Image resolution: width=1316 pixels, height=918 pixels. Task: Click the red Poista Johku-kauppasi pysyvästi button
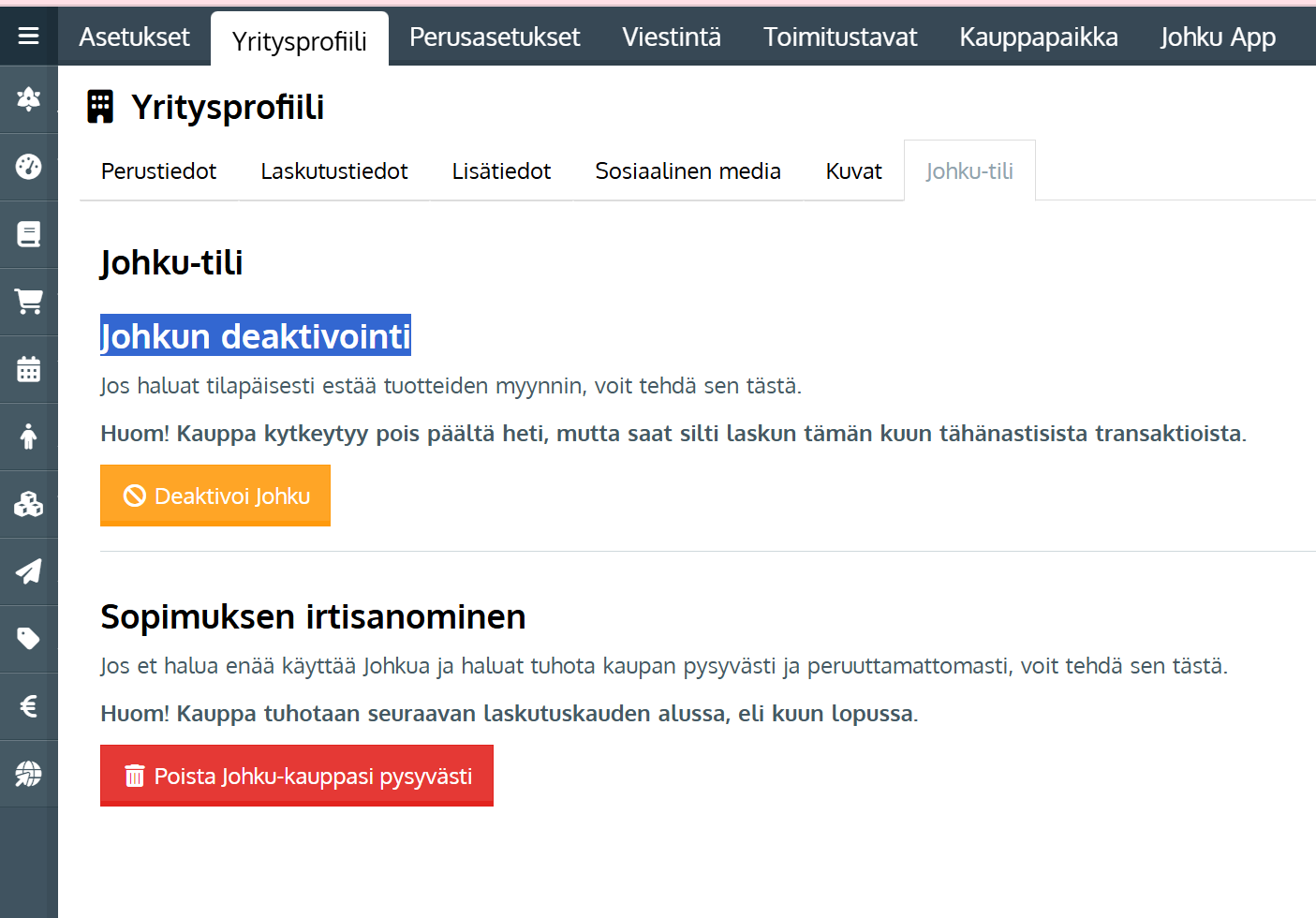tap(297, 776)
